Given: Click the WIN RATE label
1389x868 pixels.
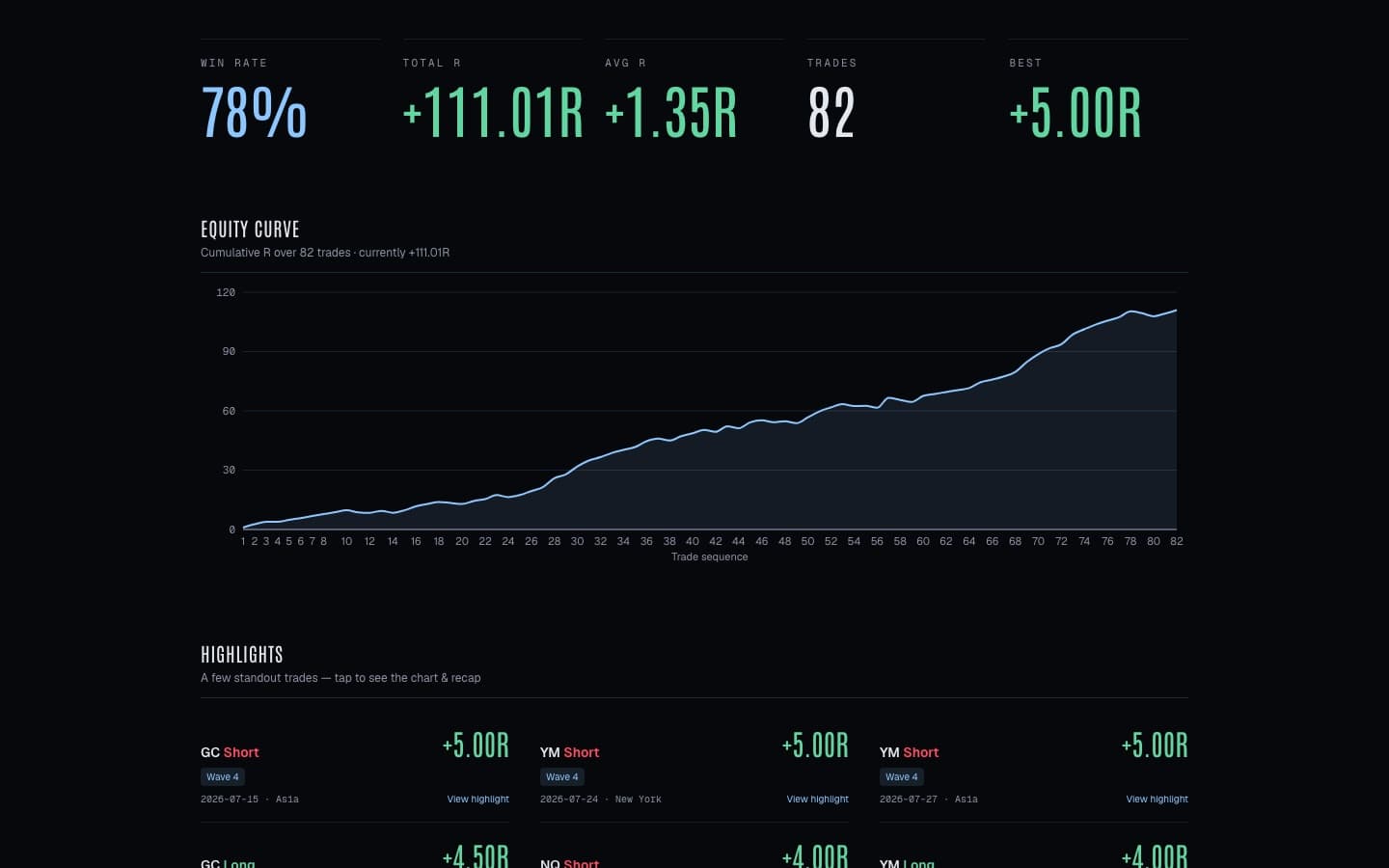Looking at the screenshot, I should click(x=233, y=63).
